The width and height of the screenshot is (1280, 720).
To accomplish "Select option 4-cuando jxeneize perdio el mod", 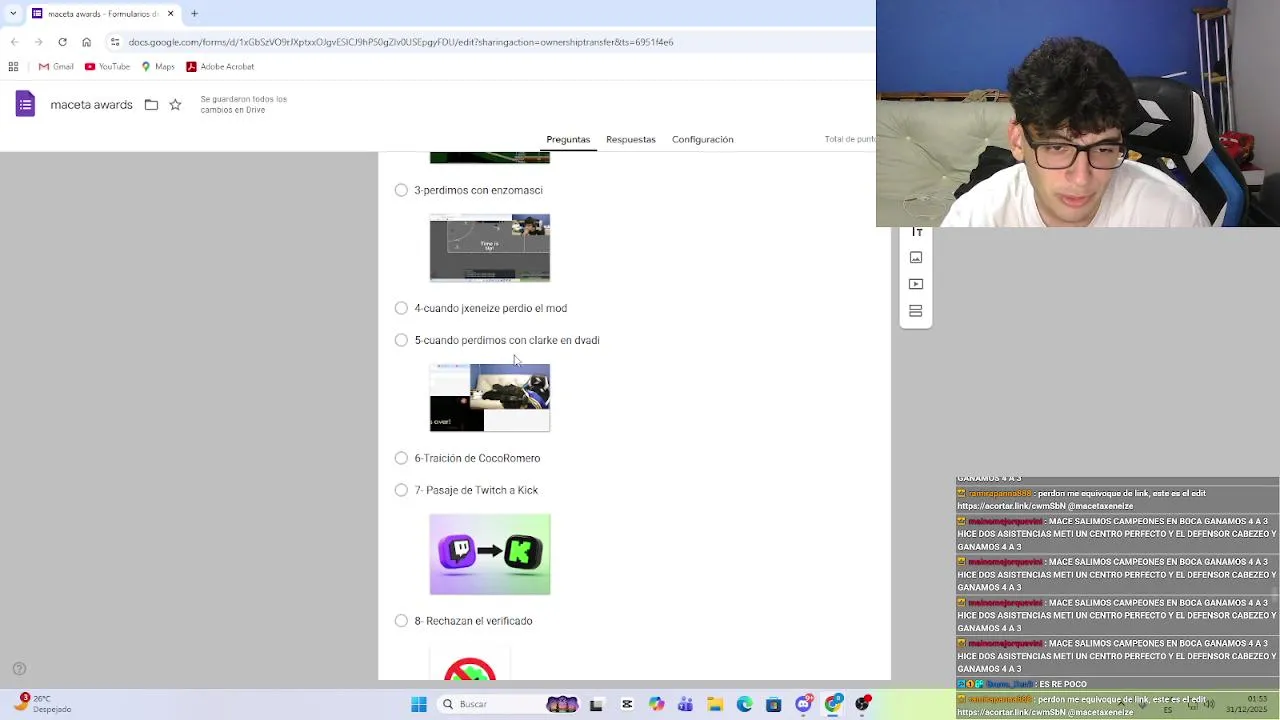I will [401, 308].
